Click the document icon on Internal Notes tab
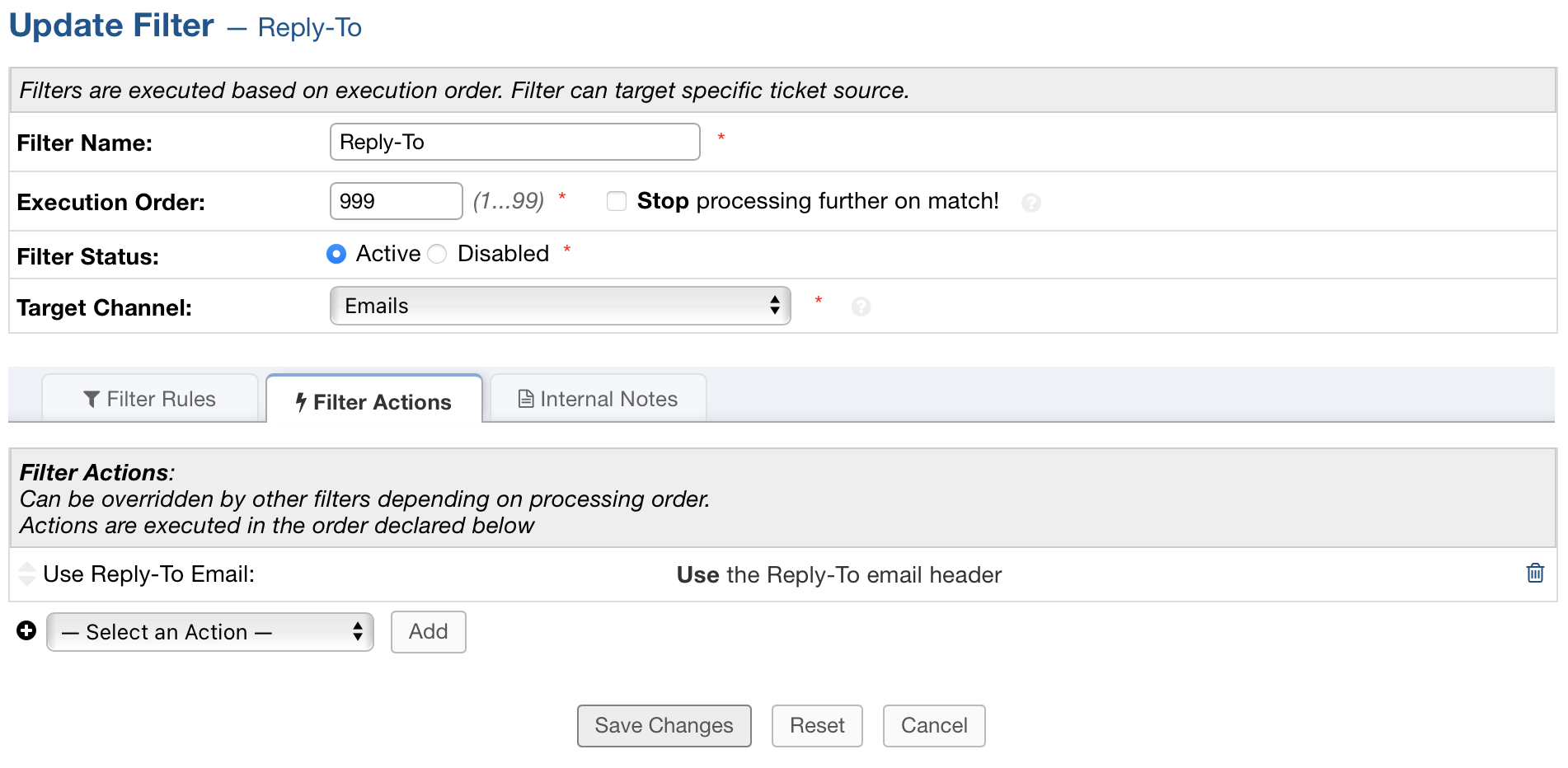1568x768 pixels. point(525,398)
